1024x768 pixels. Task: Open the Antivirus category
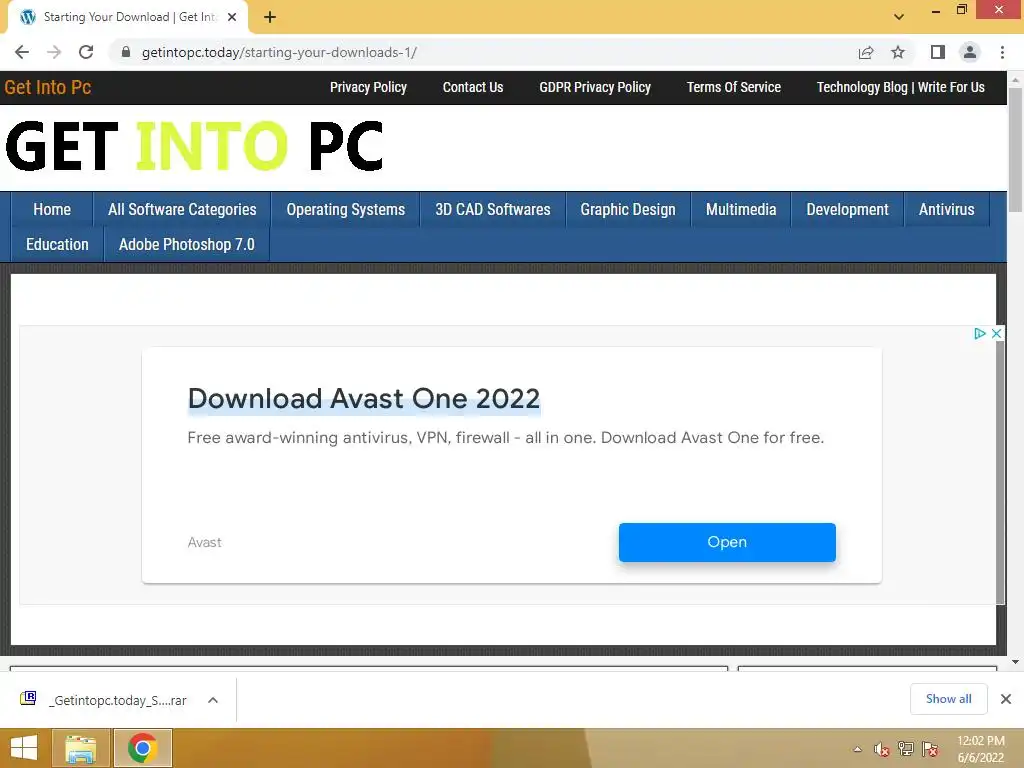[x=946, y=210]
